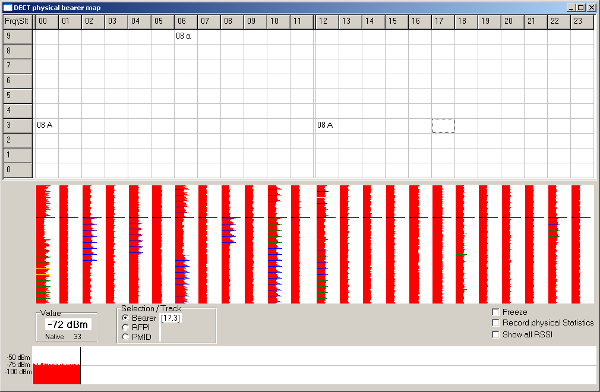Click frequency row header 7
The width and height of the screenshot is (600, 392).
pyautogui.click(x=18, y=66)
